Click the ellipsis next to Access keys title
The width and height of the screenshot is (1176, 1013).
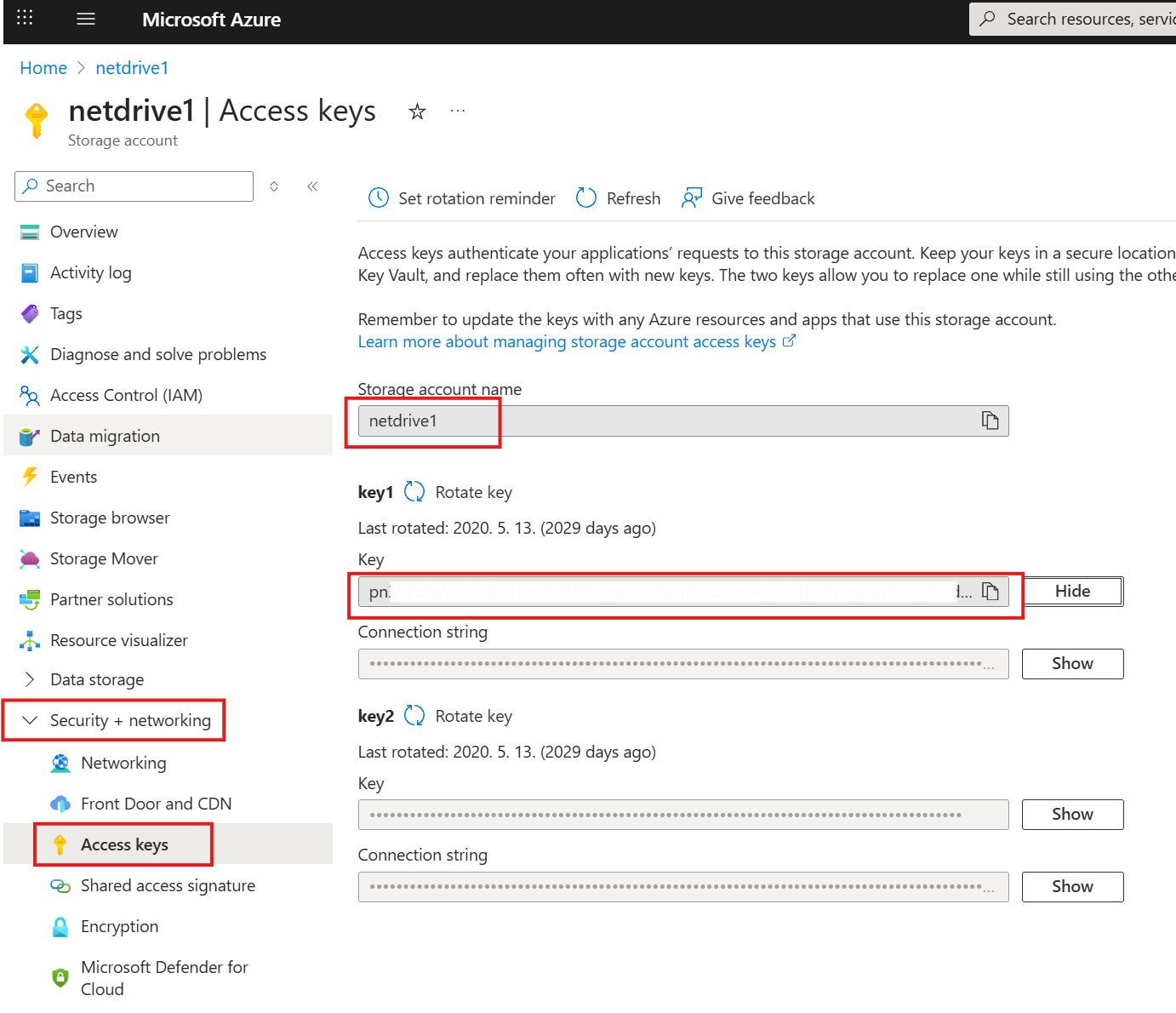458,110
